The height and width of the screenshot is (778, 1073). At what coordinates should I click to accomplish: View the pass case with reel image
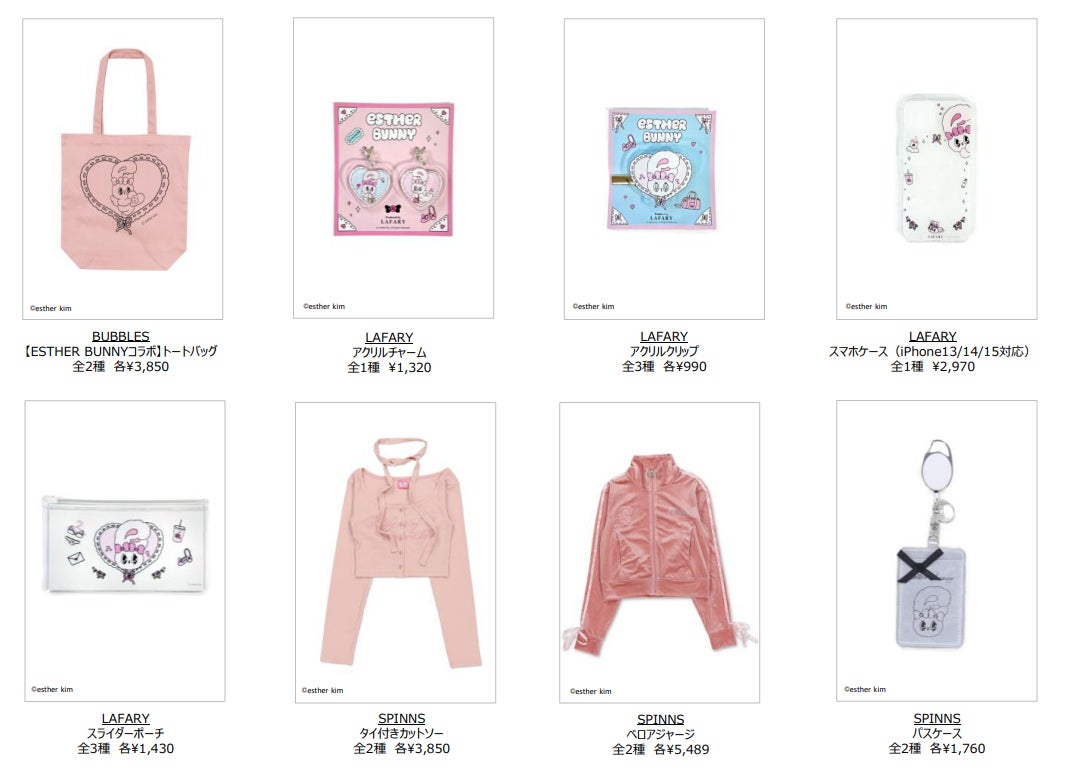pos(936,551)
